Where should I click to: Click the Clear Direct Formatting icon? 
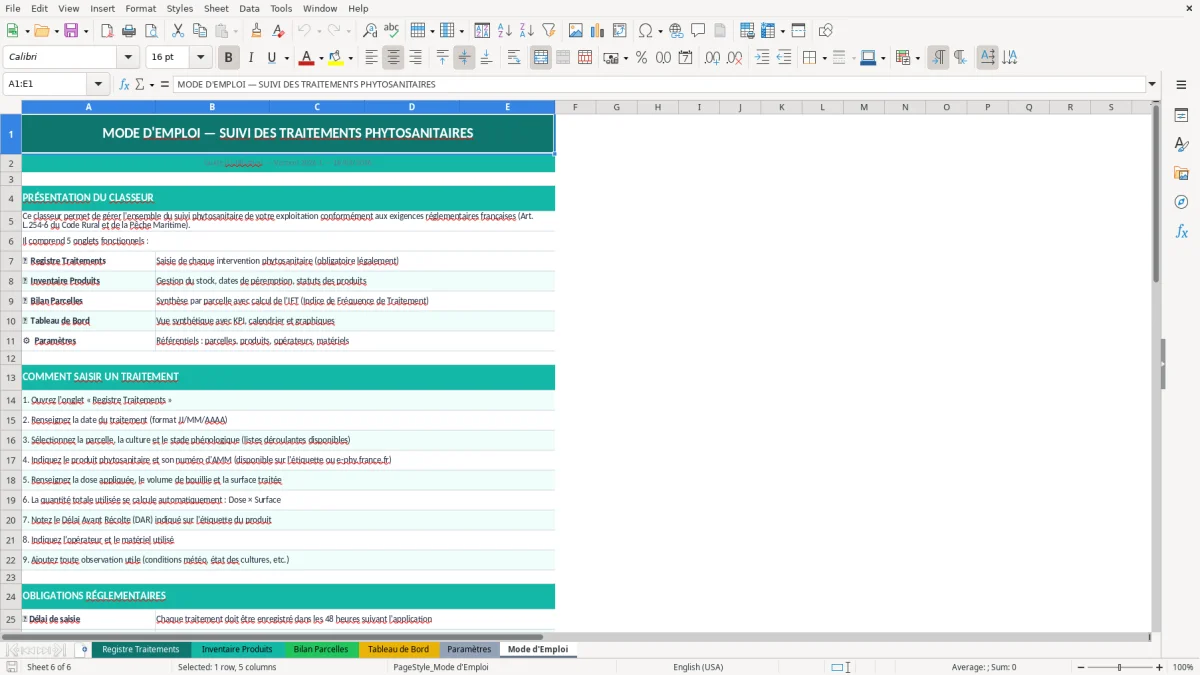tap(279, 31)
